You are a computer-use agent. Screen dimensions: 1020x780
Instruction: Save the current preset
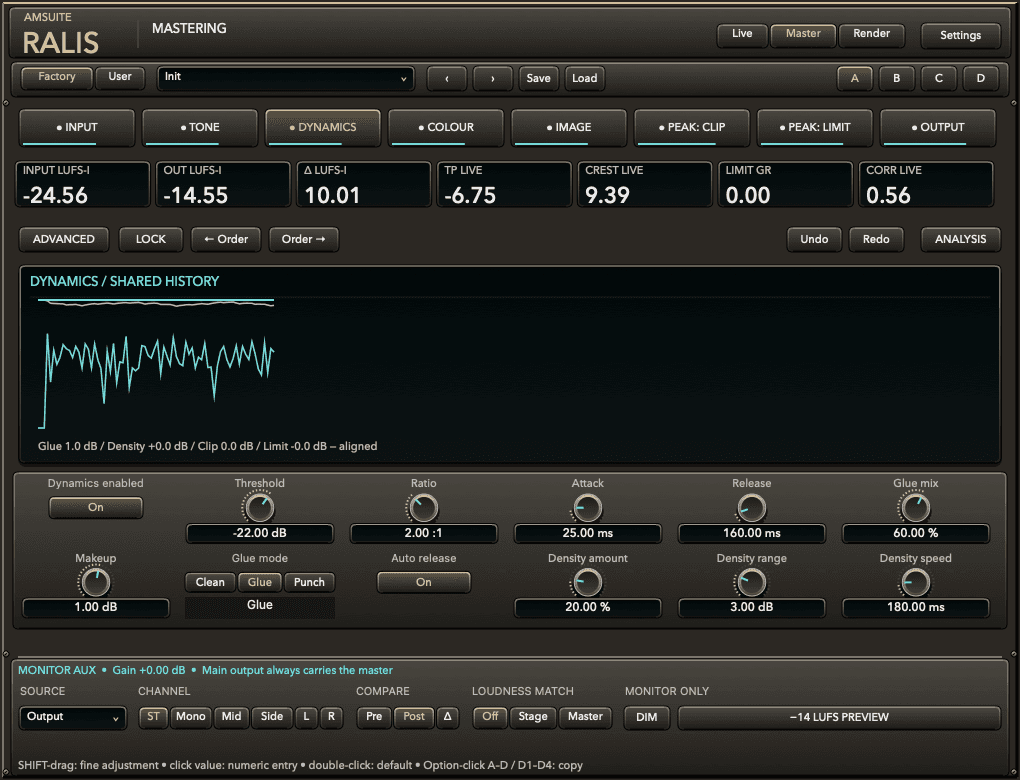pyautogui.click(x=538, y=78)
